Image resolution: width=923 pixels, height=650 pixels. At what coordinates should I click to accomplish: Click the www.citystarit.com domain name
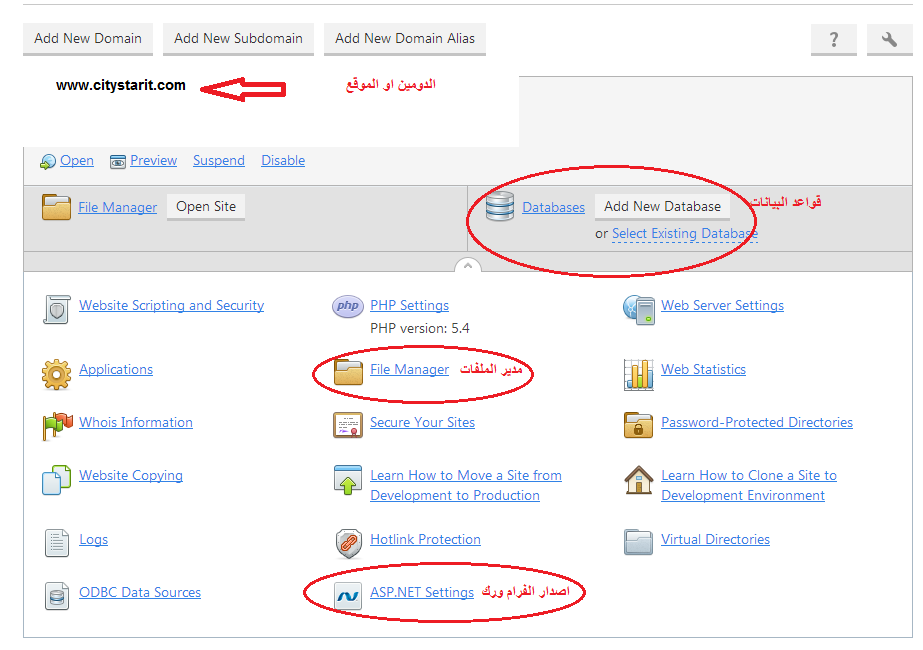click(x=121, y=85)
